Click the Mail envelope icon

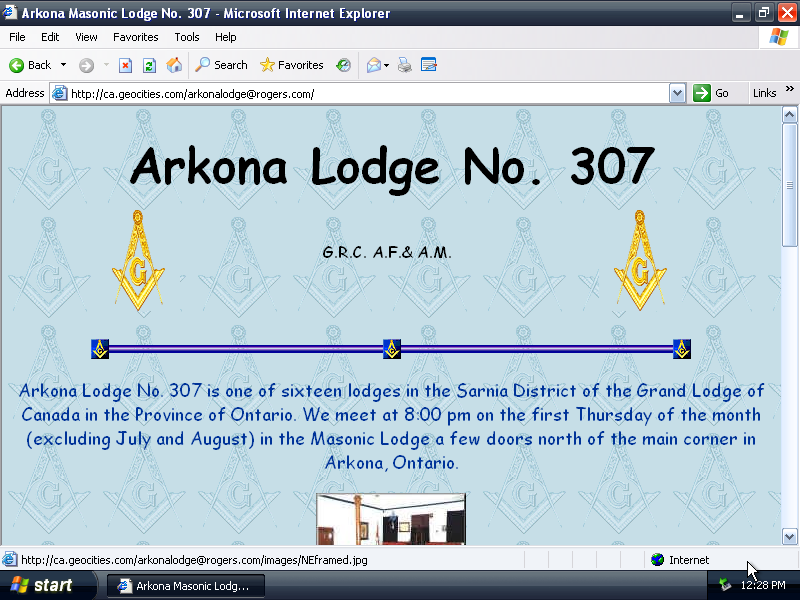[373, 65]
